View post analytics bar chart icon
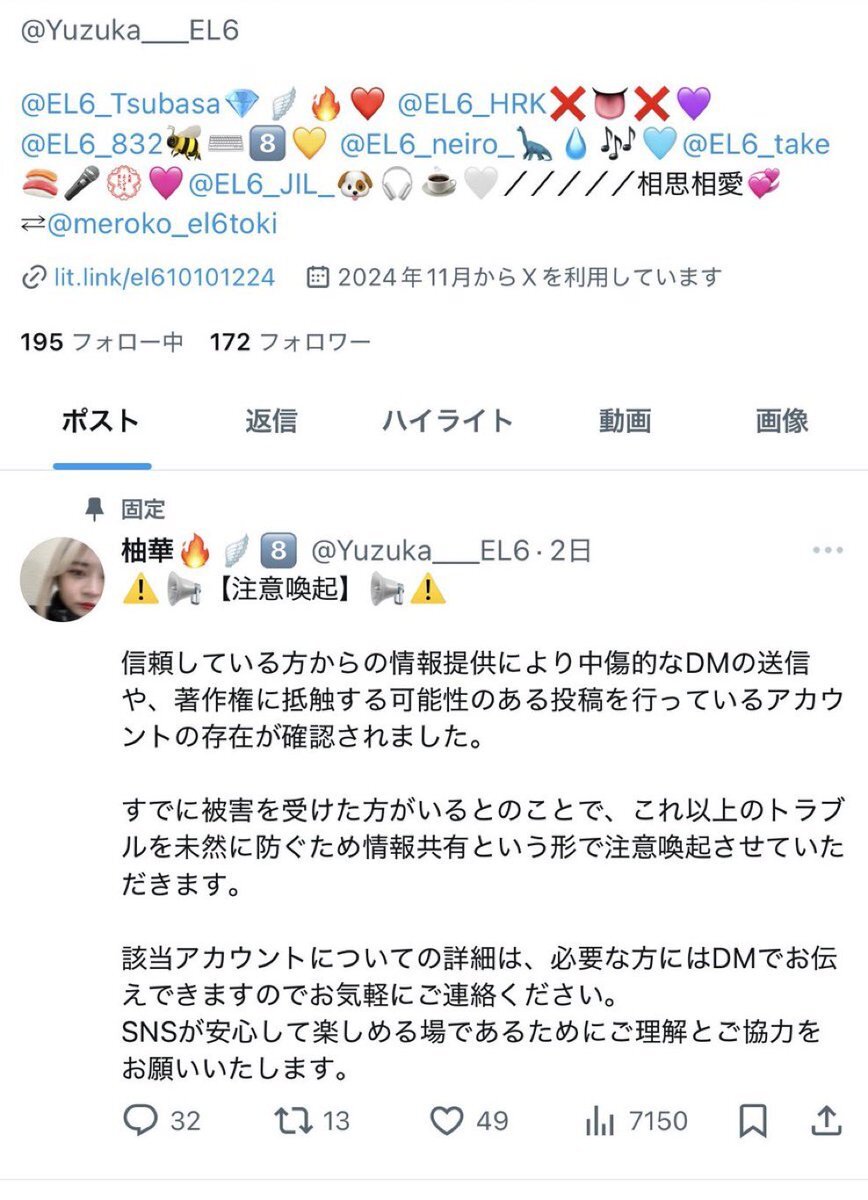868x1200 pixels. (x=600, y=1121)
